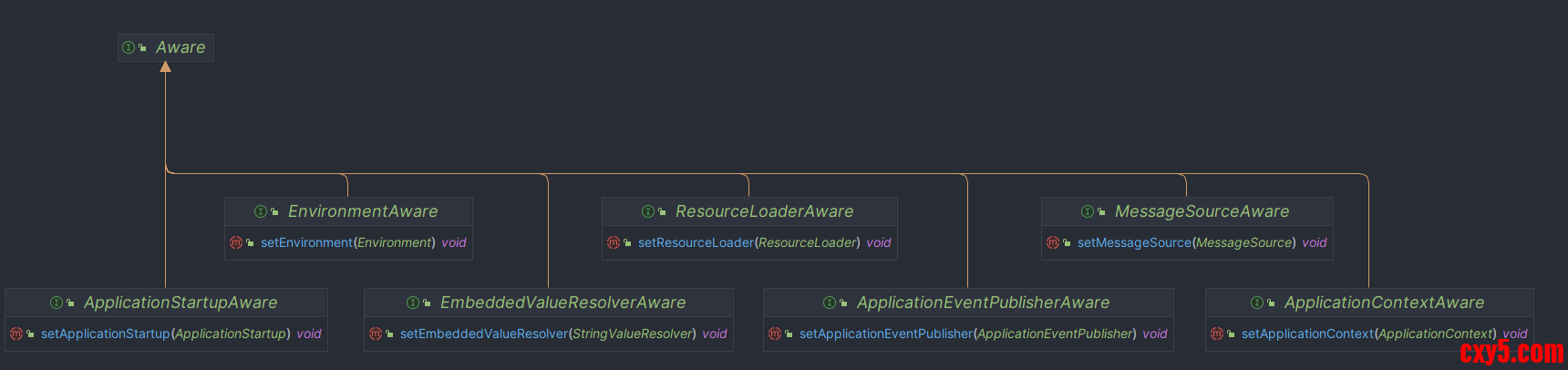This screenshot has width=1568, height=370.
Task: Click the interface icon beside Aware
Action: tap(129, 47)
